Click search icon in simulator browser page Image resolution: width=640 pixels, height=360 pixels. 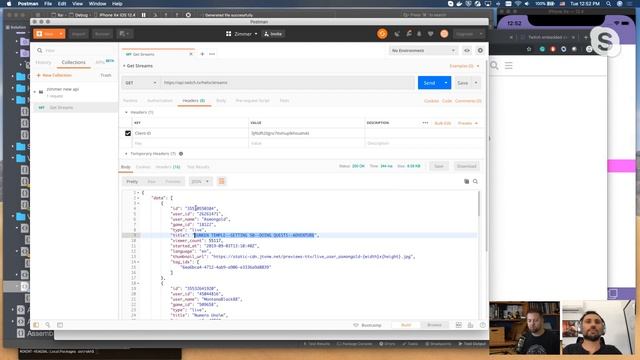tap(494, 65)
